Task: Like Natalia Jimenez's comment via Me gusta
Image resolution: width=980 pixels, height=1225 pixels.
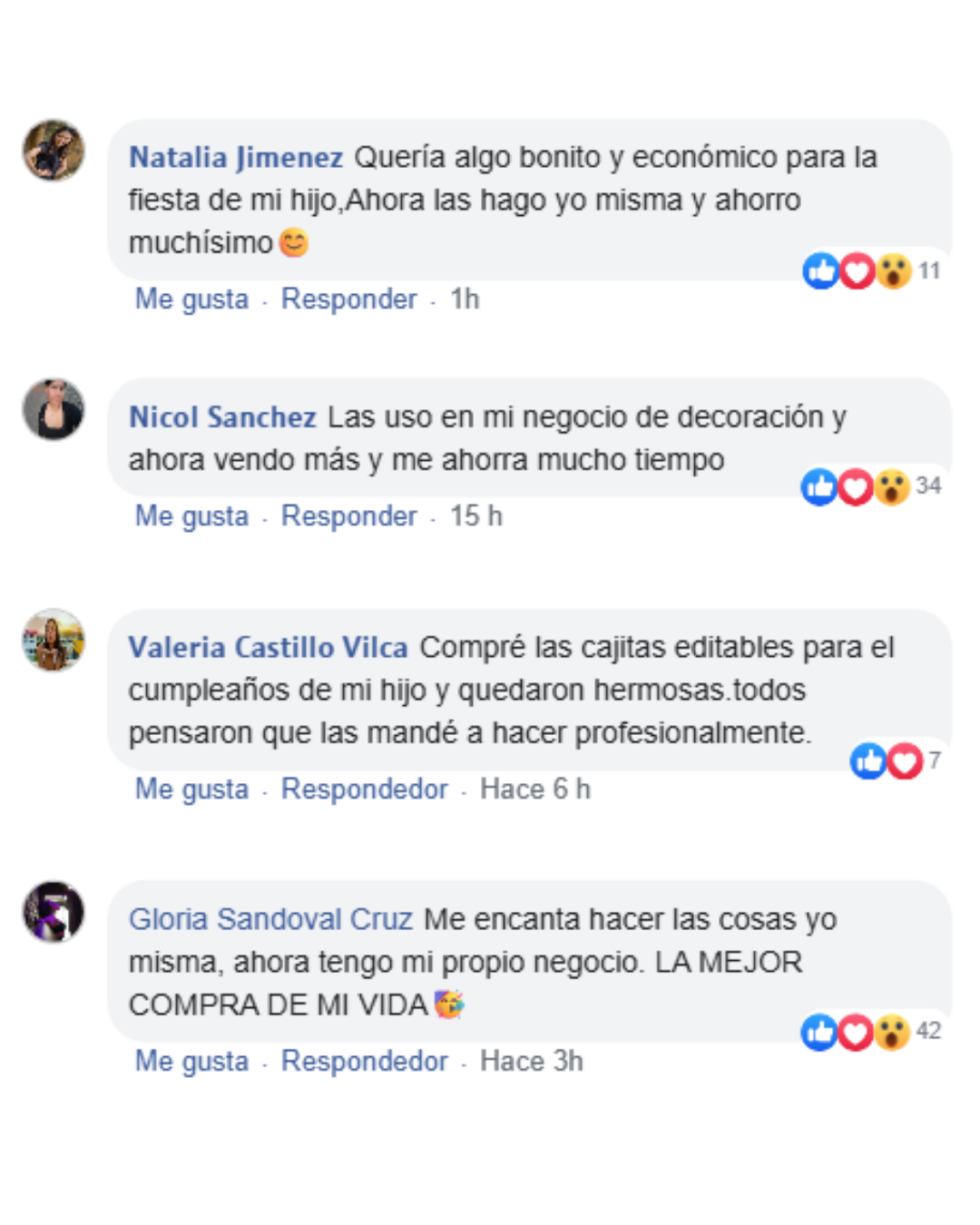Action: (x=191, y=299)
